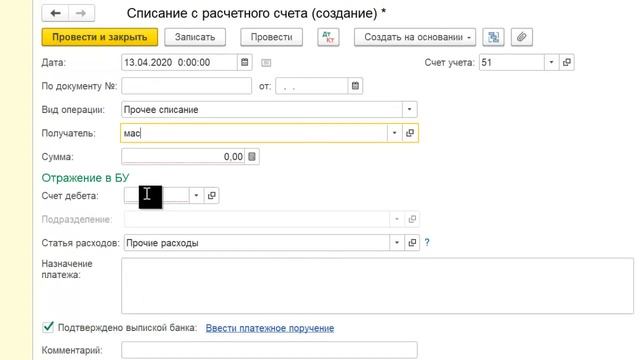Expand the Счет дебета dropdown arrow
The width and height of the screenshot is (640, 360).
196,196
